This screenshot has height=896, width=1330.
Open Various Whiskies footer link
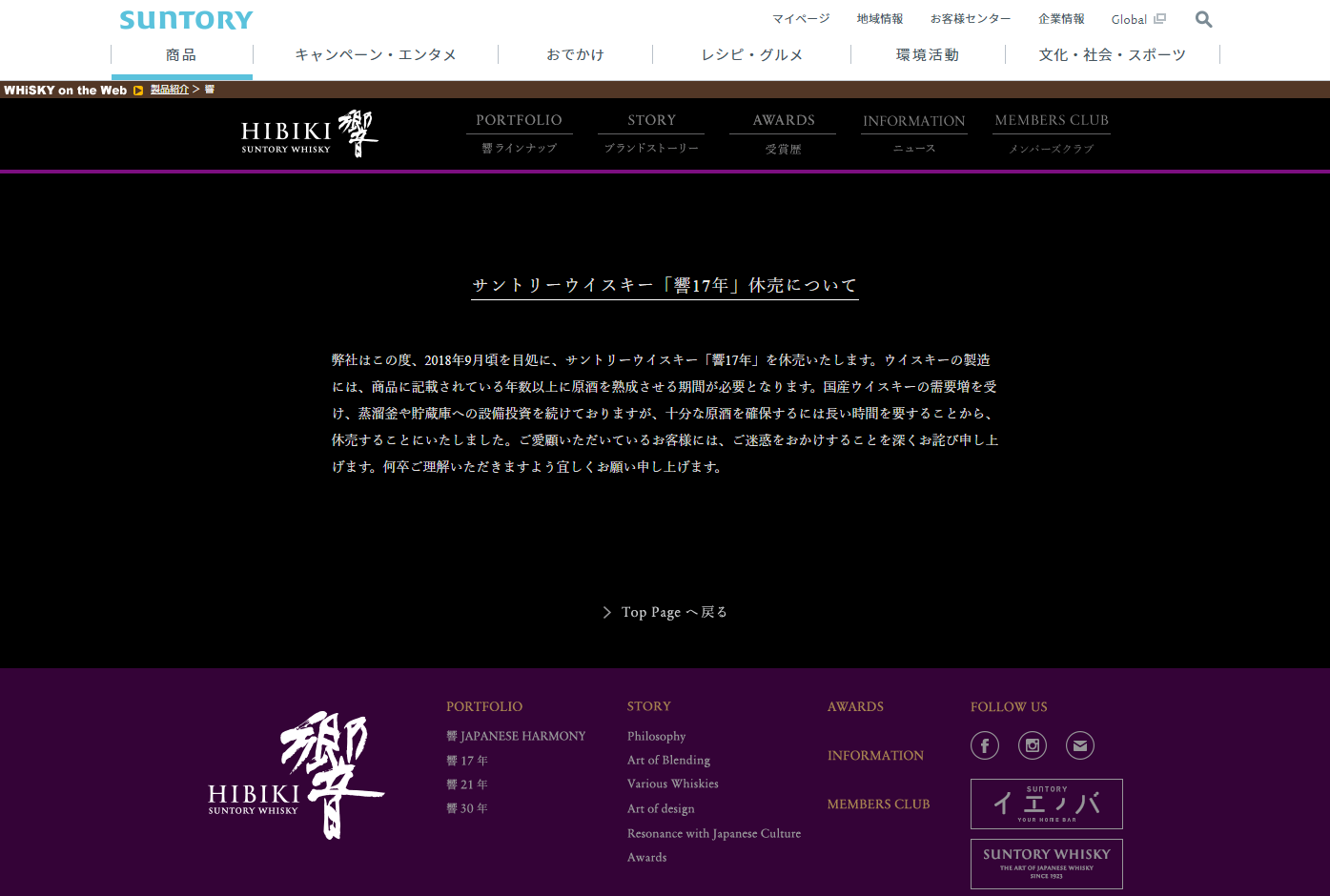[x=673, y=784]
